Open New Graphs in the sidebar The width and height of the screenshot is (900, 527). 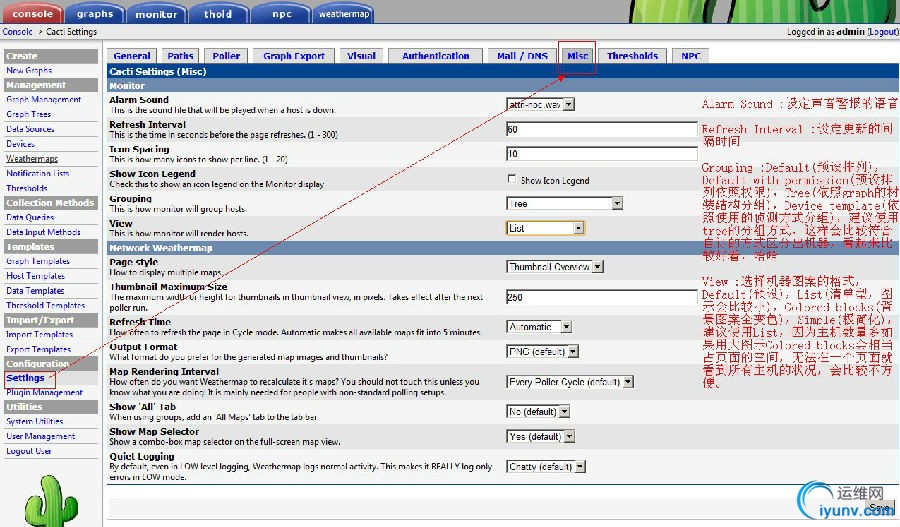coord(29,70)
